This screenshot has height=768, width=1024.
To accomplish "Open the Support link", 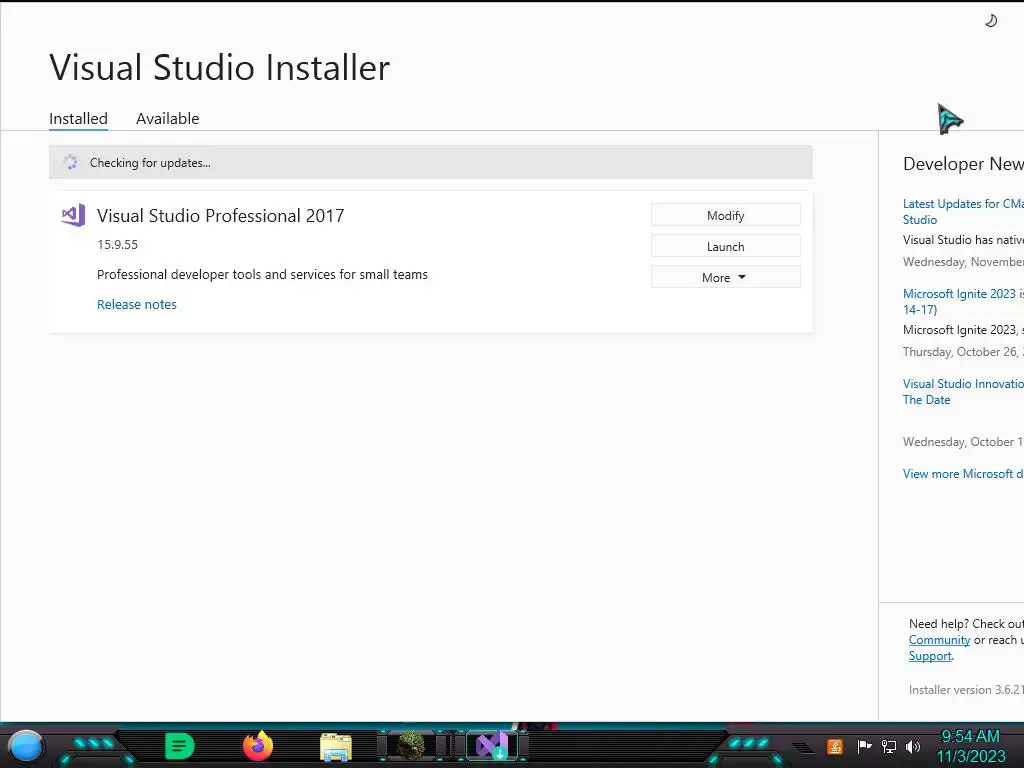I will coord(930,656).
